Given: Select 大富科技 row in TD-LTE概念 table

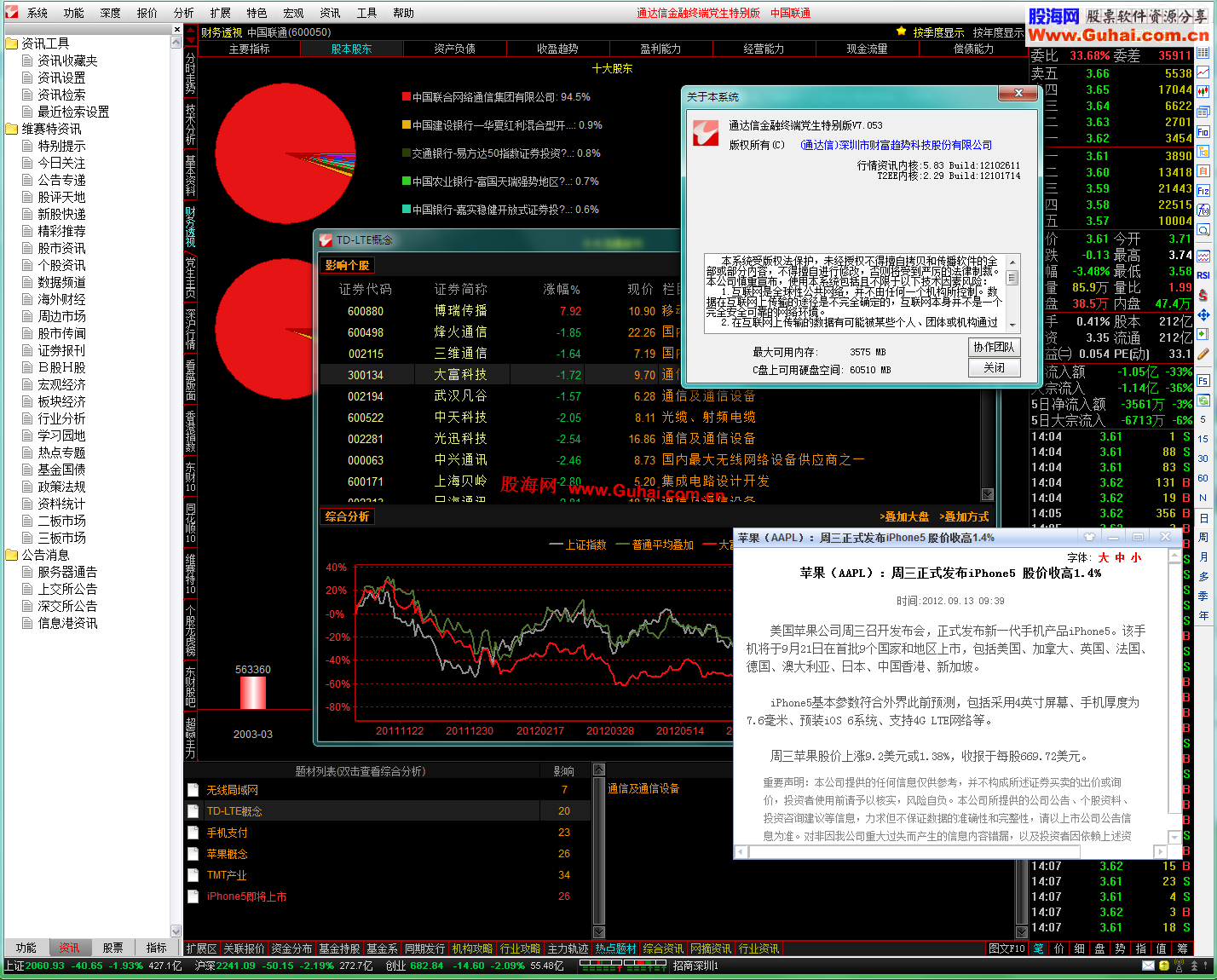Looking at the screenshot, I should coord(649,374).
